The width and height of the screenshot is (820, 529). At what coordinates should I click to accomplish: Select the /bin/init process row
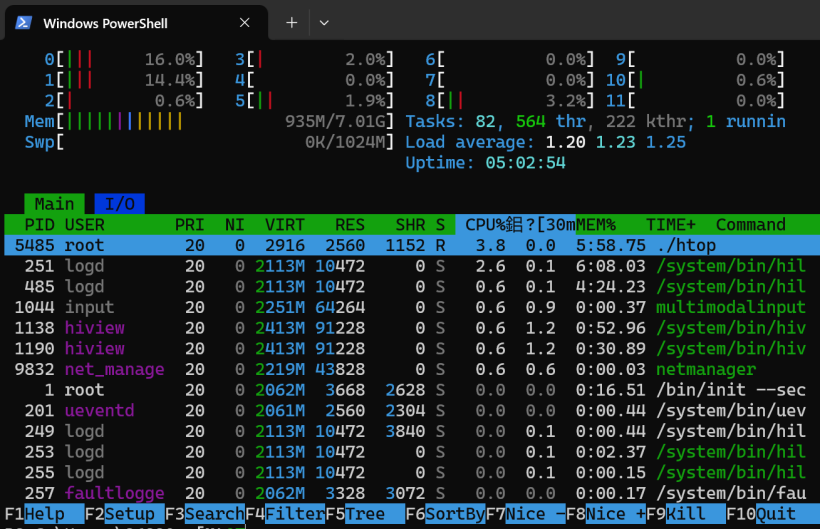coord(412,390)
